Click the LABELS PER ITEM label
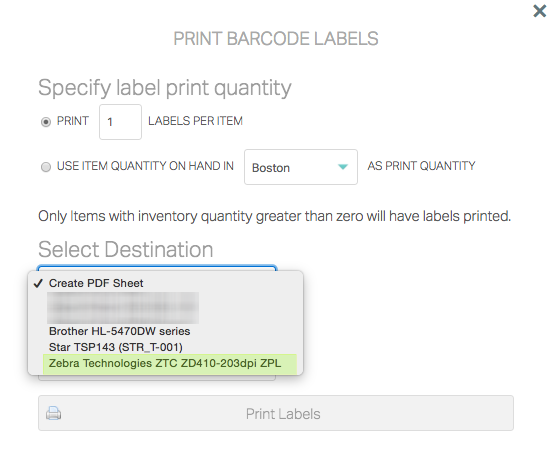 [x=195, y=121]
